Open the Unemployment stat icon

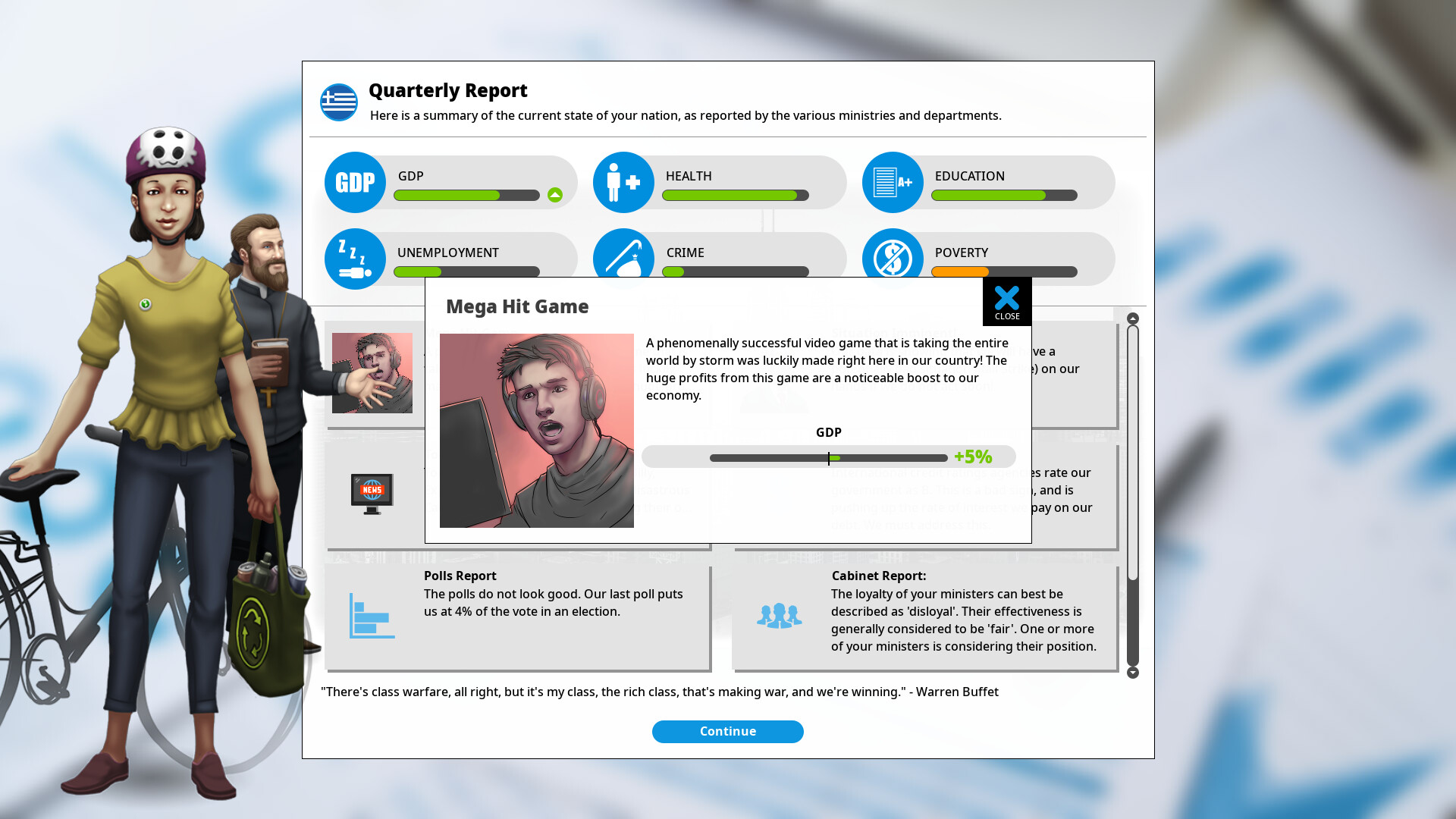click(355, 259)
